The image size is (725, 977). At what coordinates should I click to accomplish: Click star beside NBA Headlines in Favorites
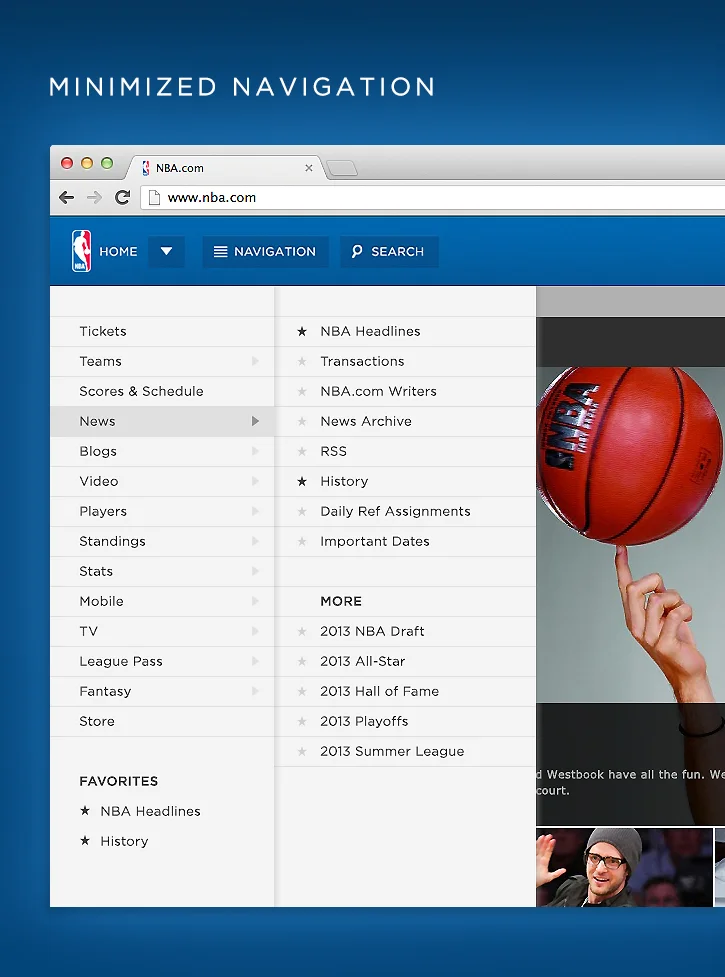coord(85,811)
